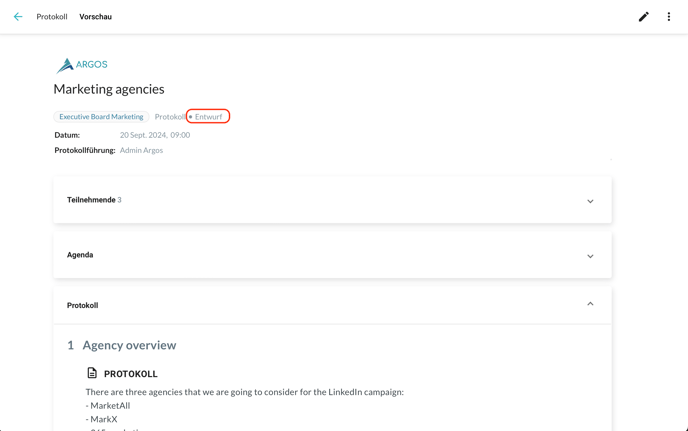Select the Agency overview heading
This screenshot has width=688, height=431.
129,345
